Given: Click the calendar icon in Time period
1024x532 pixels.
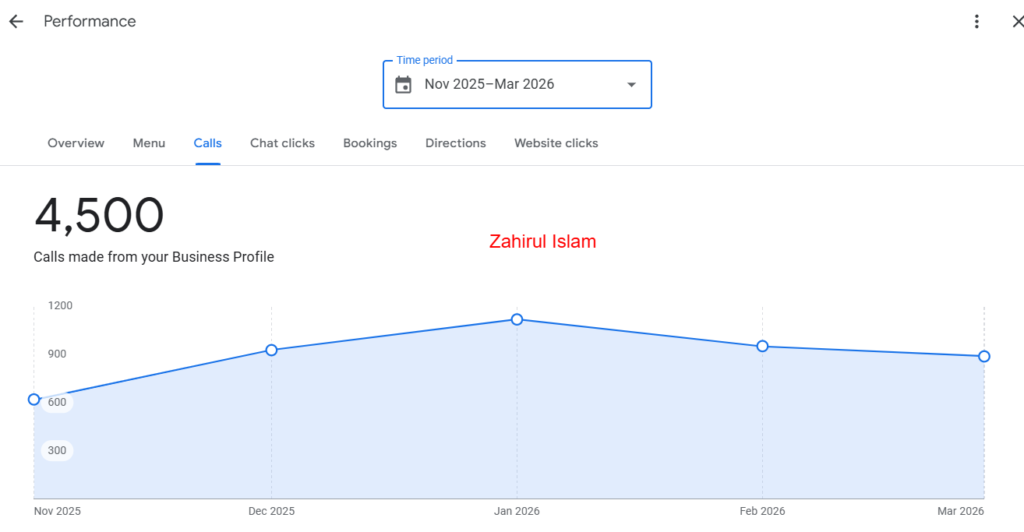Looking at the screenshot, I should (x=403, y=84).
